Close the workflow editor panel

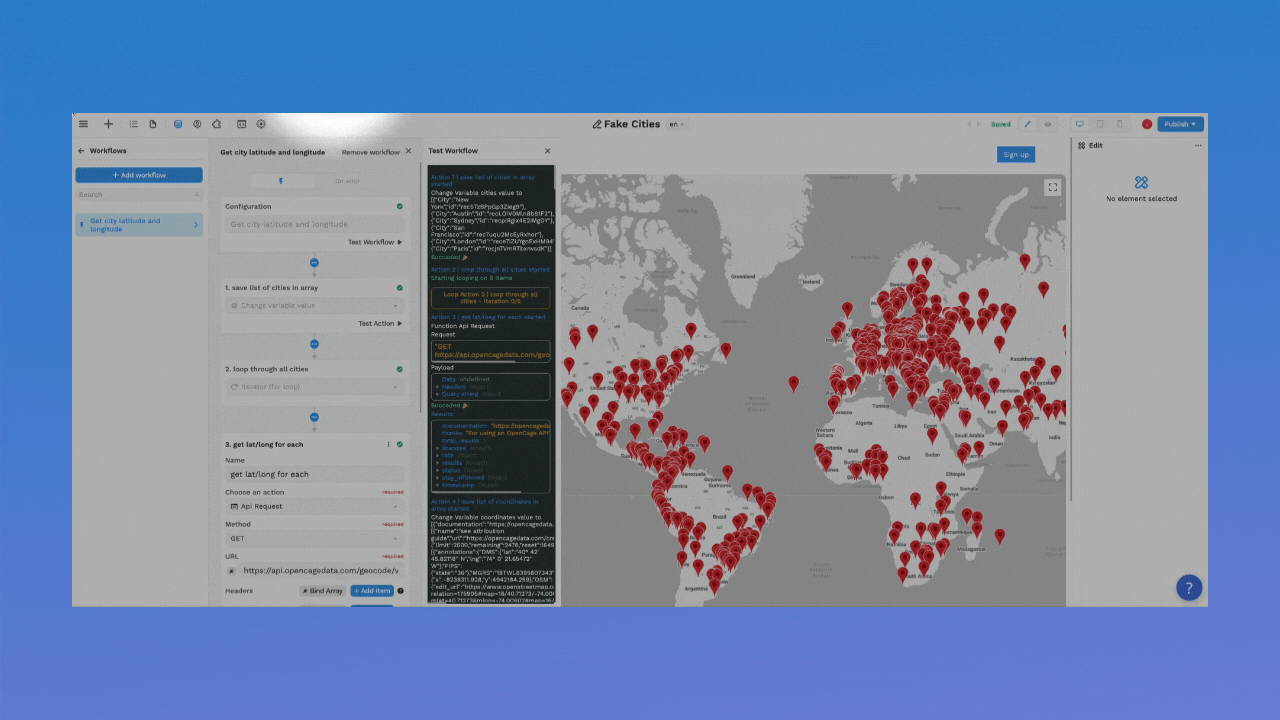point(408,151)
